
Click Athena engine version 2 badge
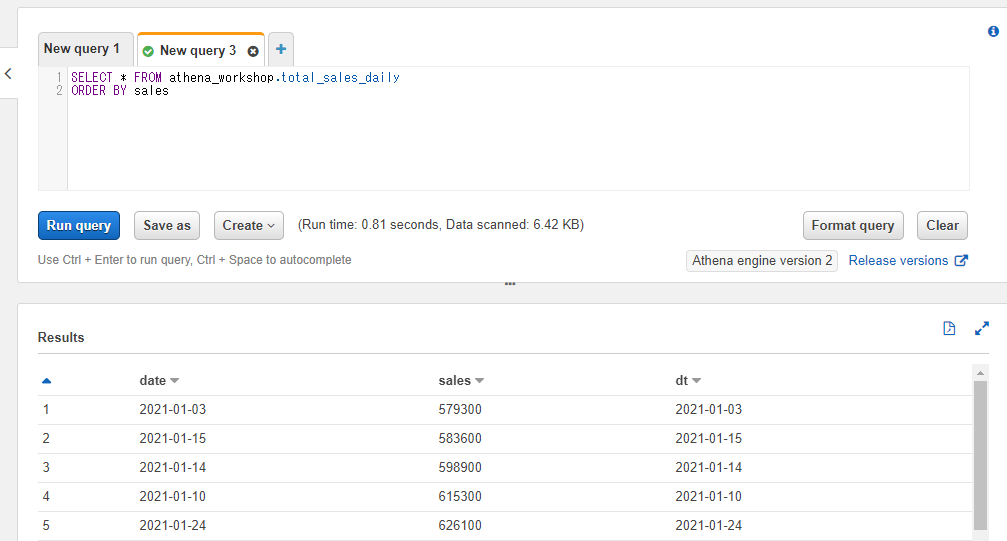point(762,261)
